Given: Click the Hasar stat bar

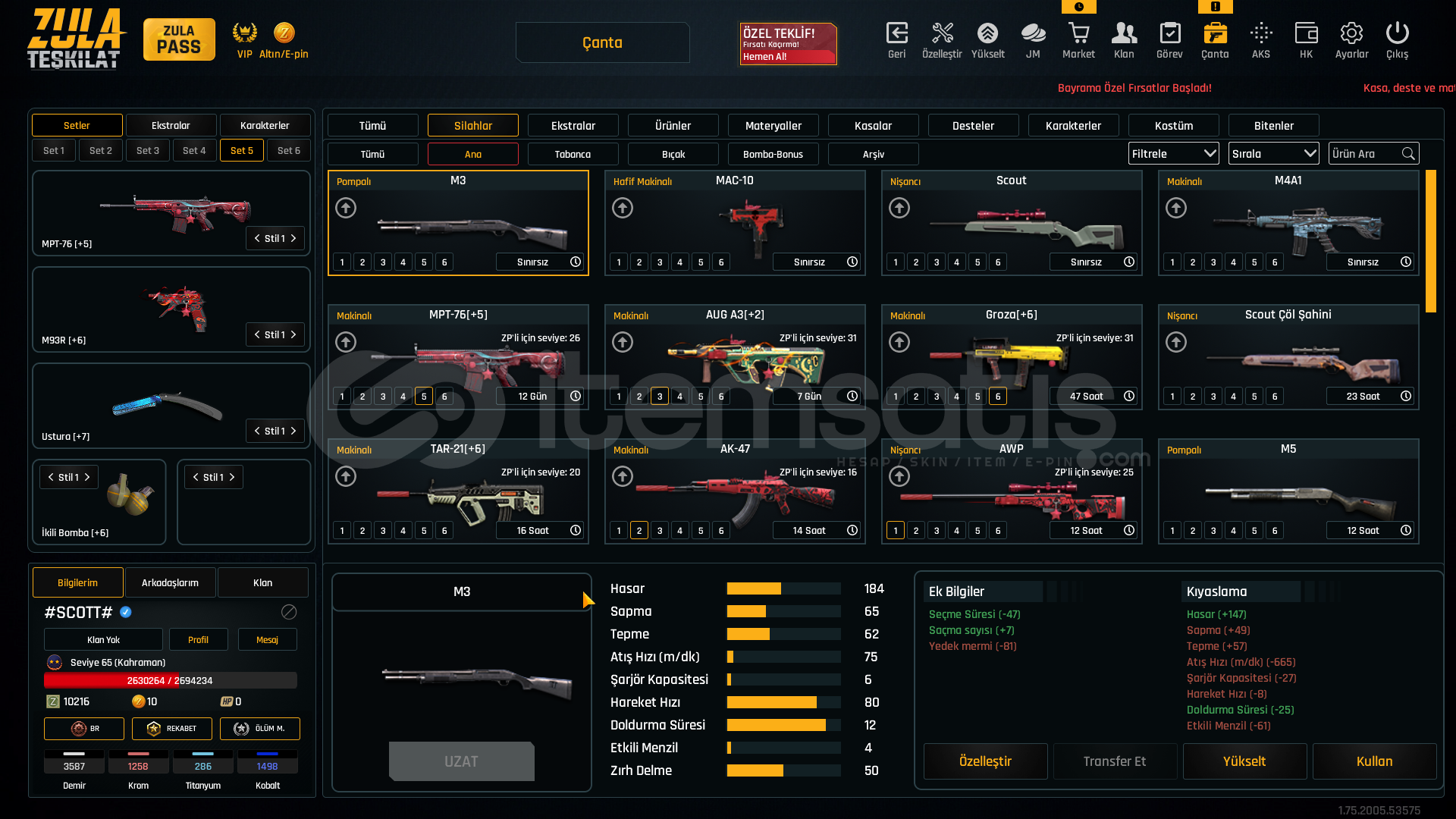Looking at the screenshot, I should 784,588.
